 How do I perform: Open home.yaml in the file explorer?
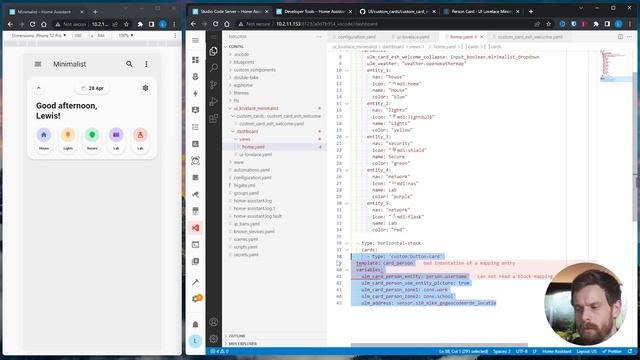click(253, 147)
